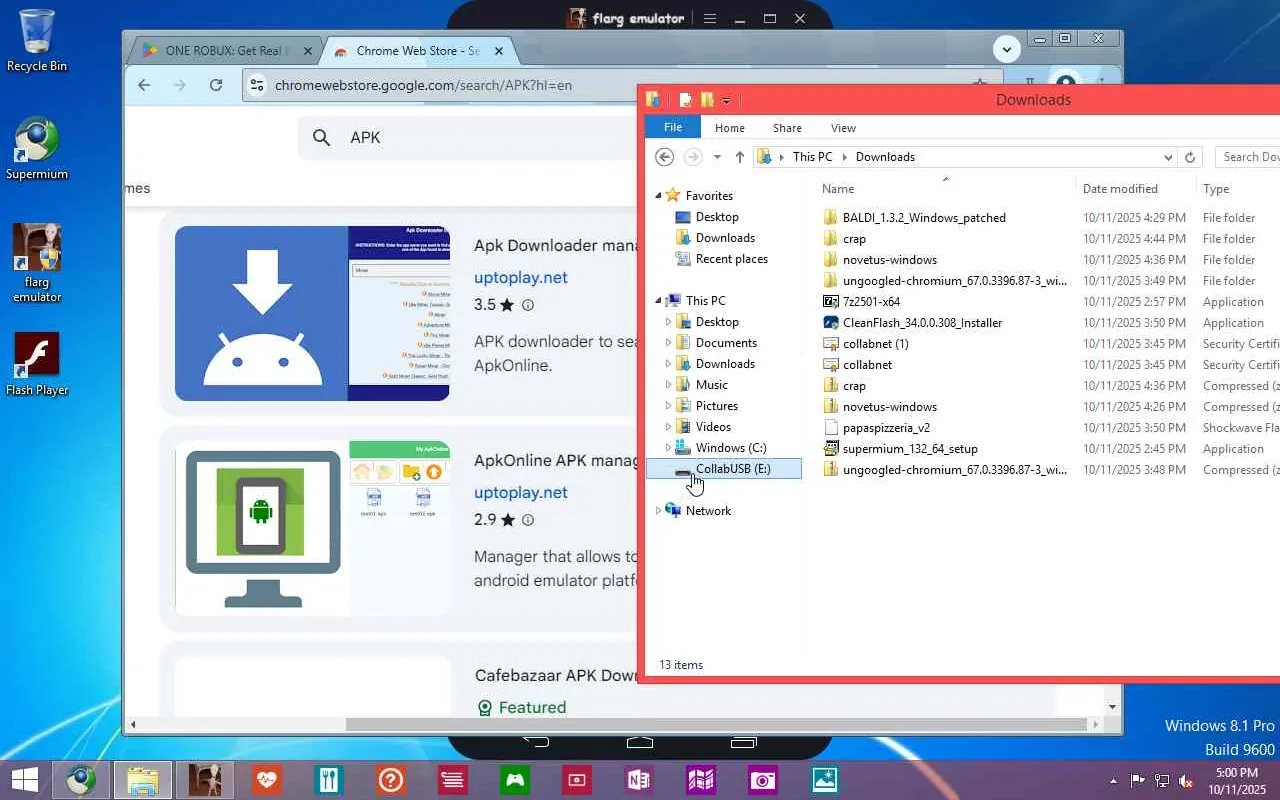Open the OneNote taskbar app

pyautogui.click(x=639, y=780)
